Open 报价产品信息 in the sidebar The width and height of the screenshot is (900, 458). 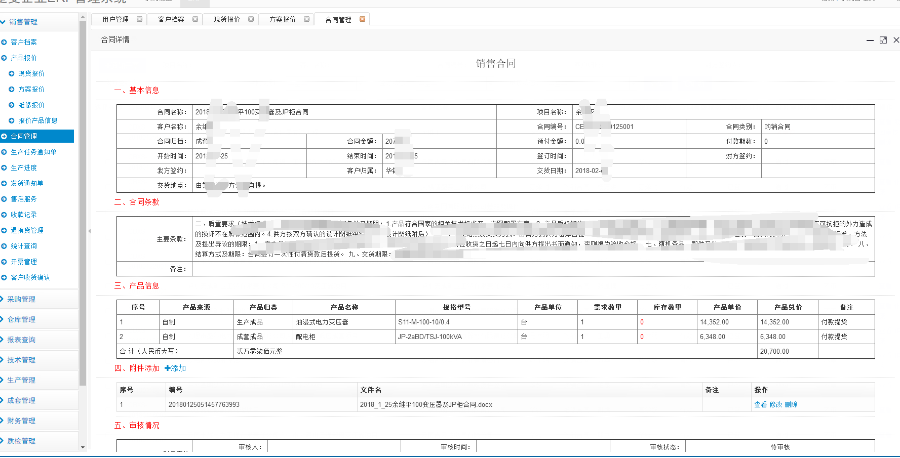38,121
